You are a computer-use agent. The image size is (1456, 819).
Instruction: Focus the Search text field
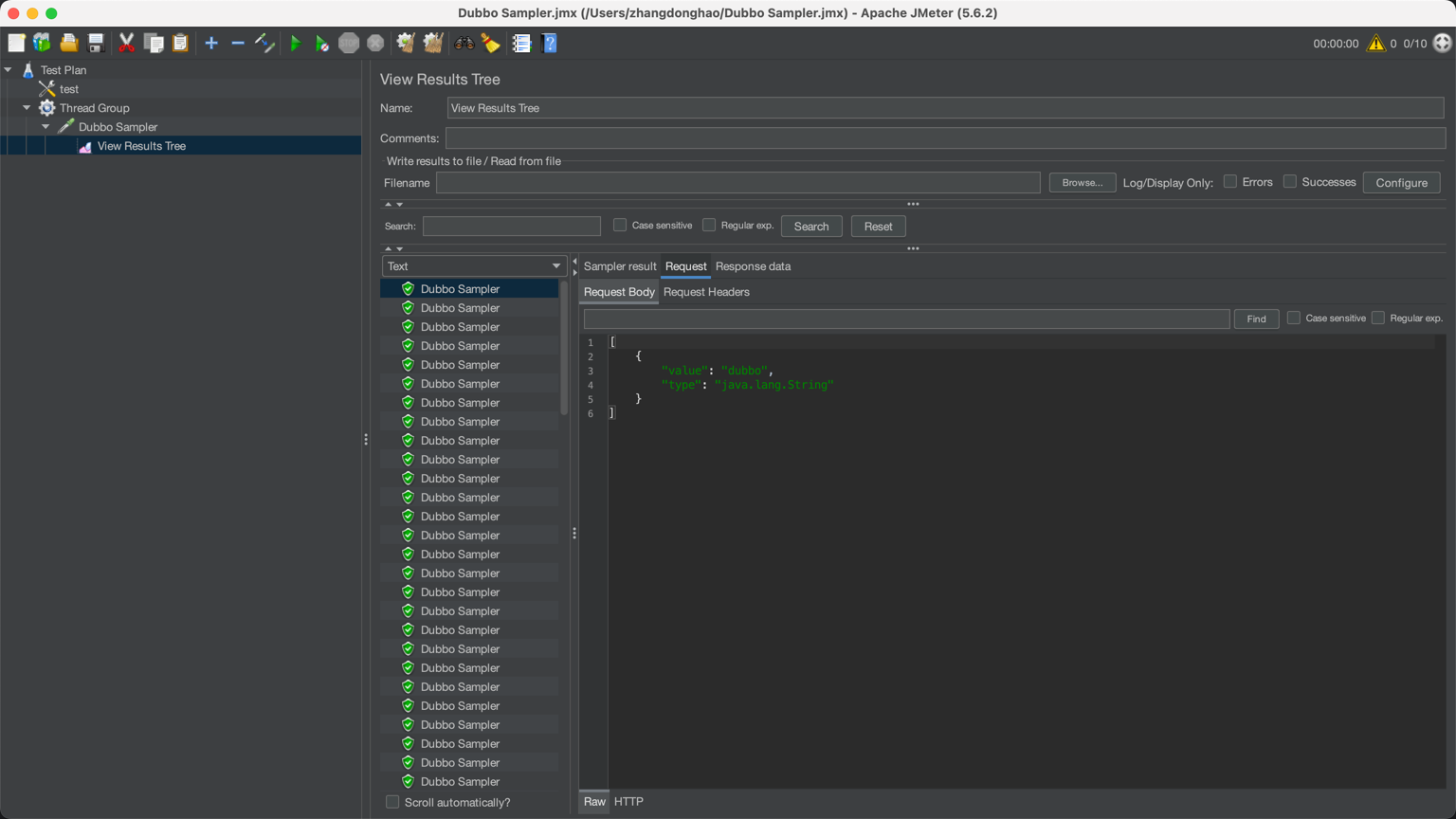(512, 227)
